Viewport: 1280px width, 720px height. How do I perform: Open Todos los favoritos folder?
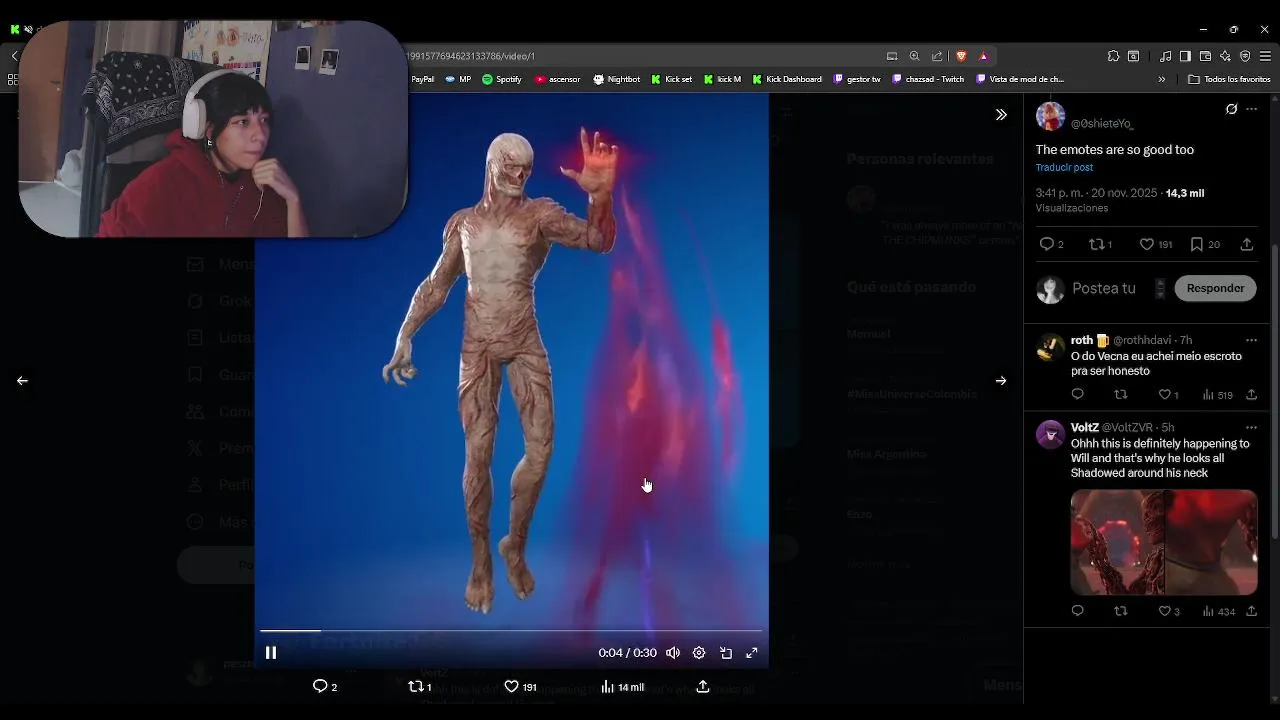pyautogui.click(x=1230, y=79)
